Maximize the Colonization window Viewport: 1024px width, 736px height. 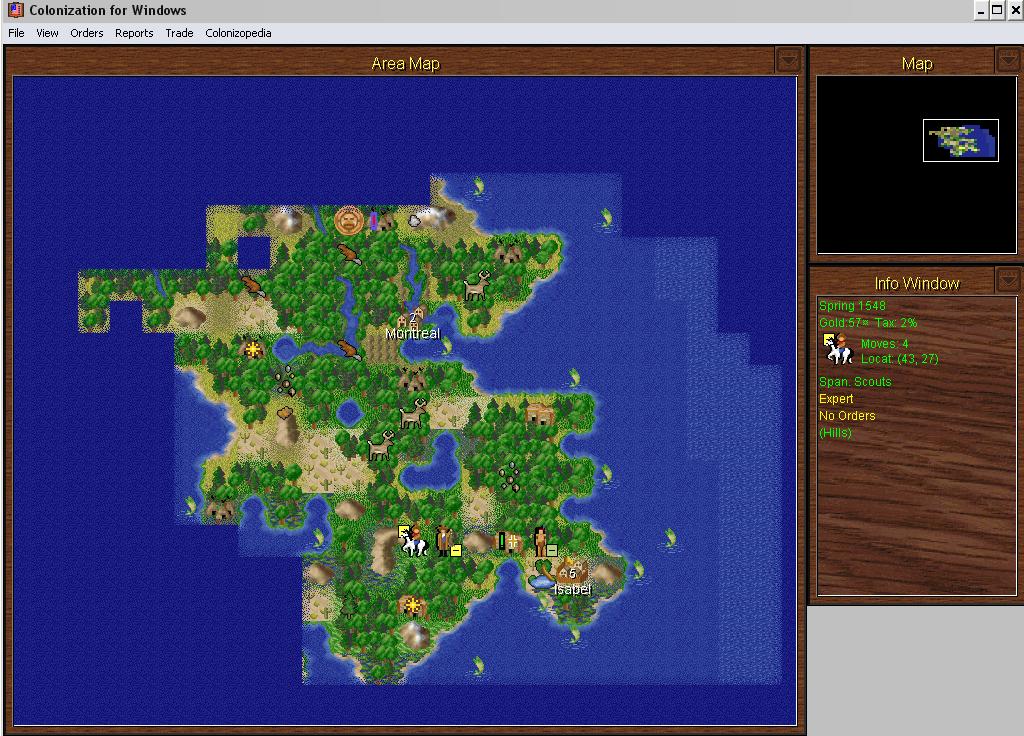(x=997, y=10)
